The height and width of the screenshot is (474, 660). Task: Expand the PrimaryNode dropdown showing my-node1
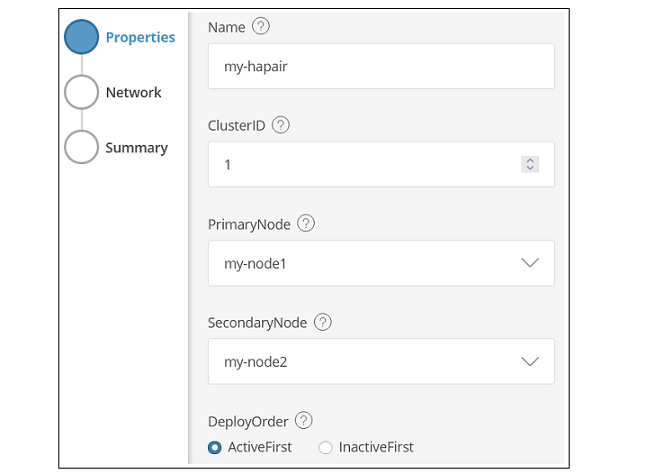point(381,263)
